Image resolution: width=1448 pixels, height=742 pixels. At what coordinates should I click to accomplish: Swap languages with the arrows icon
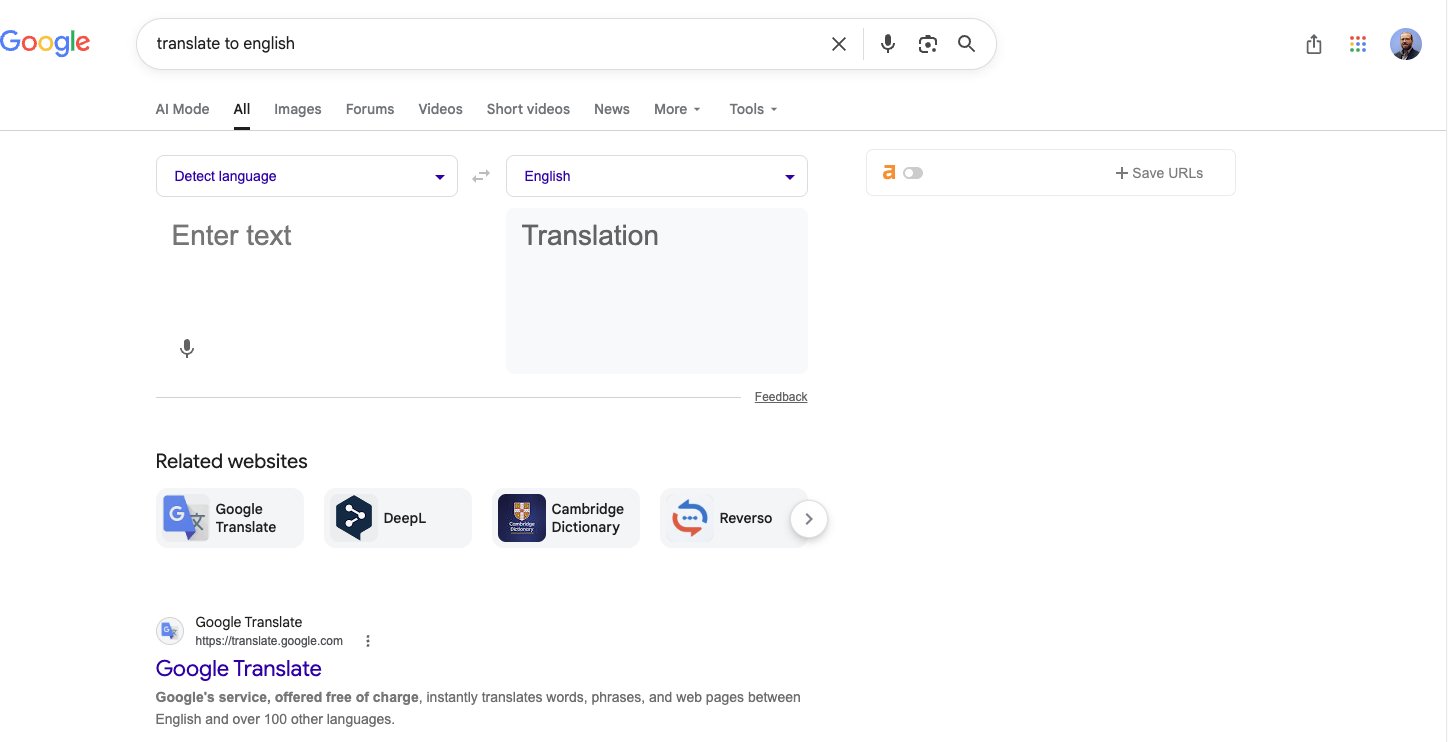point(481,176)
